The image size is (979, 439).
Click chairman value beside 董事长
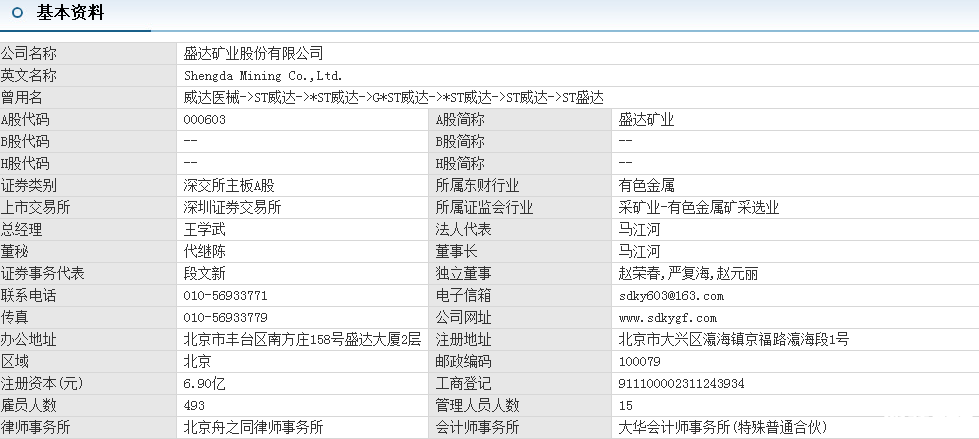(639, 252)
